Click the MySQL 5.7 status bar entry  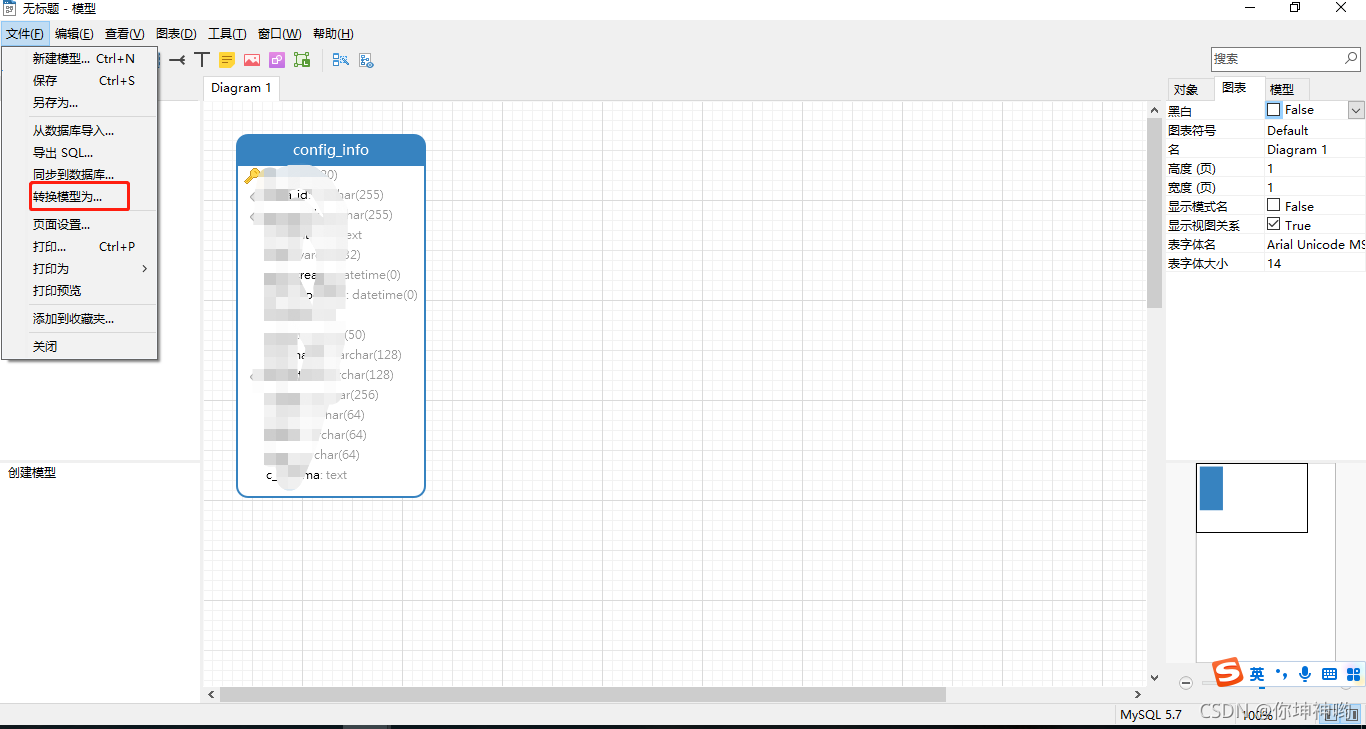[x=1151, y=714]
